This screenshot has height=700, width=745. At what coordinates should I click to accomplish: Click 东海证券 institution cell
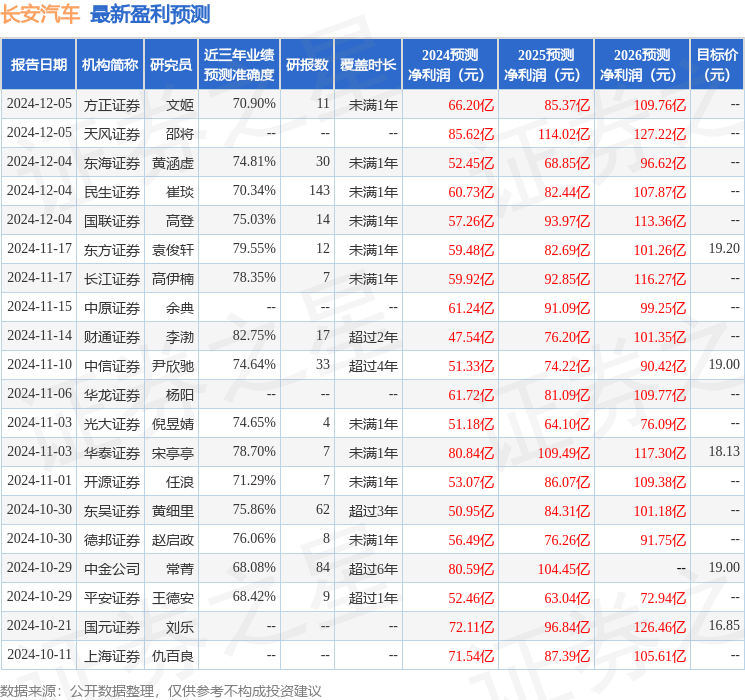tap(112, 163)
